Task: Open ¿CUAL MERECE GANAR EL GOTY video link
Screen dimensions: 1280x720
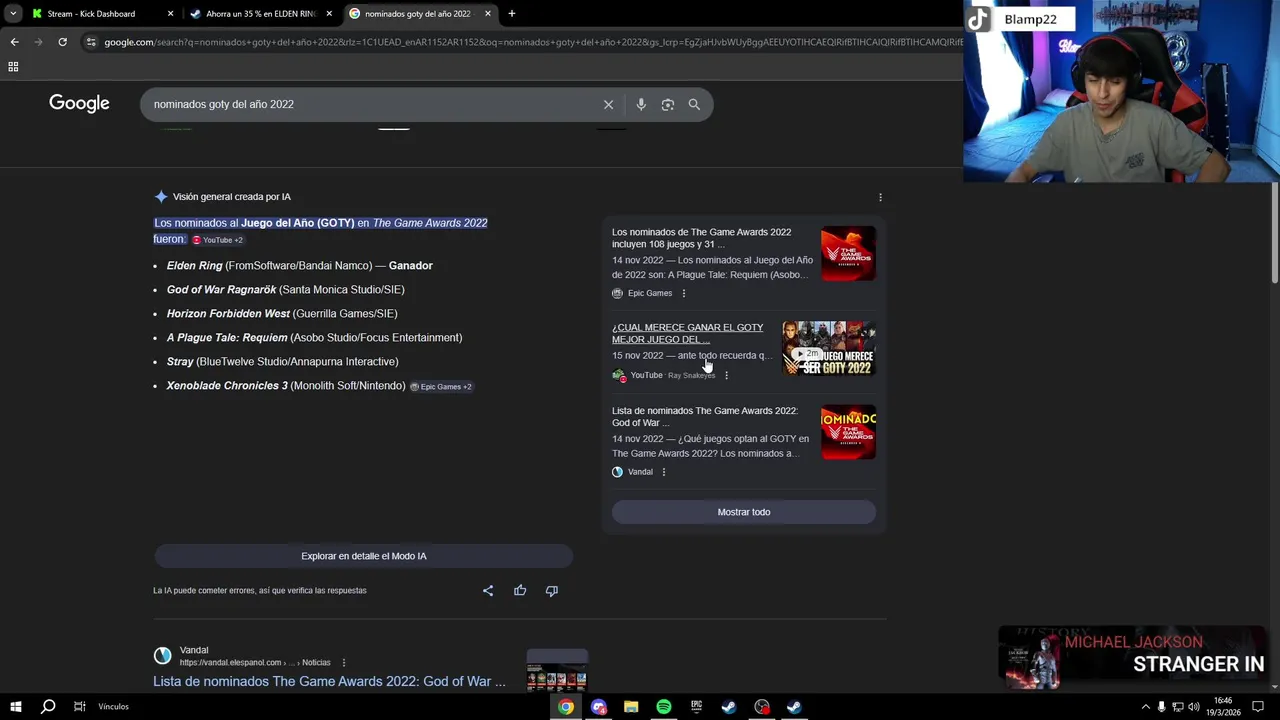Action: click(687, 333)
